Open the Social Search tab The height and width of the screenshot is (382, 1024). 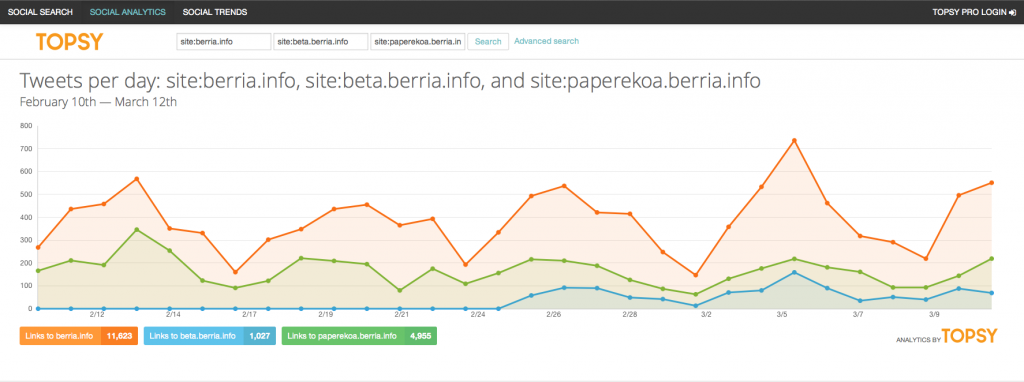tap(40, 12)
